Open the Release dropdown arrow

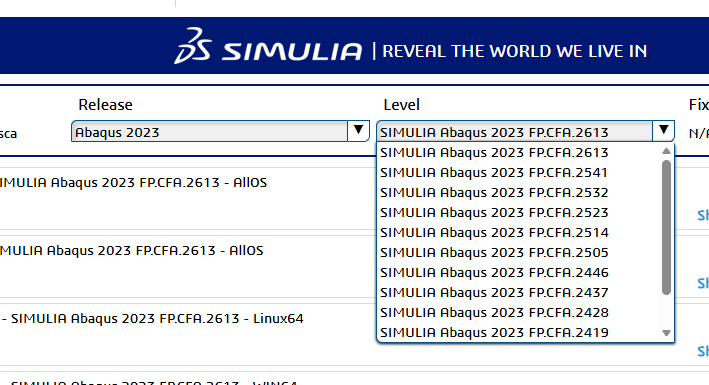(x=359, y=131)
